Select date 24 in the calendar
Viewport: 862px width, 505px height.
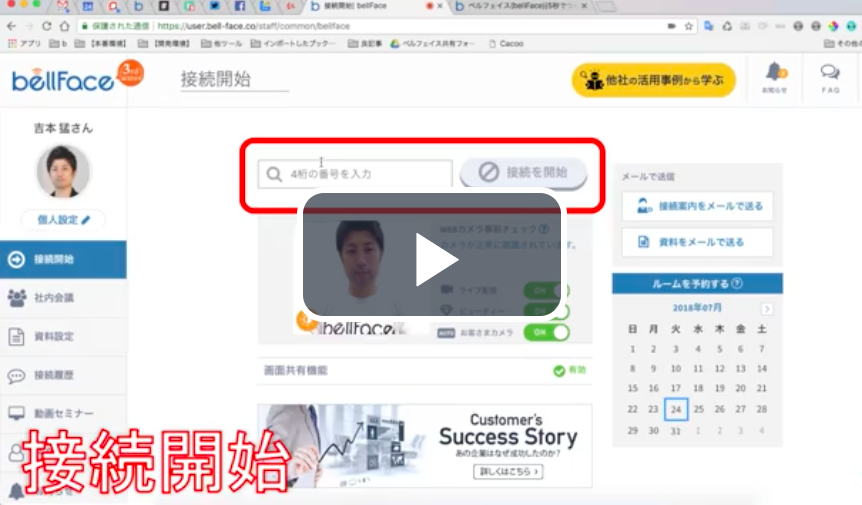(x=676, y=409)
